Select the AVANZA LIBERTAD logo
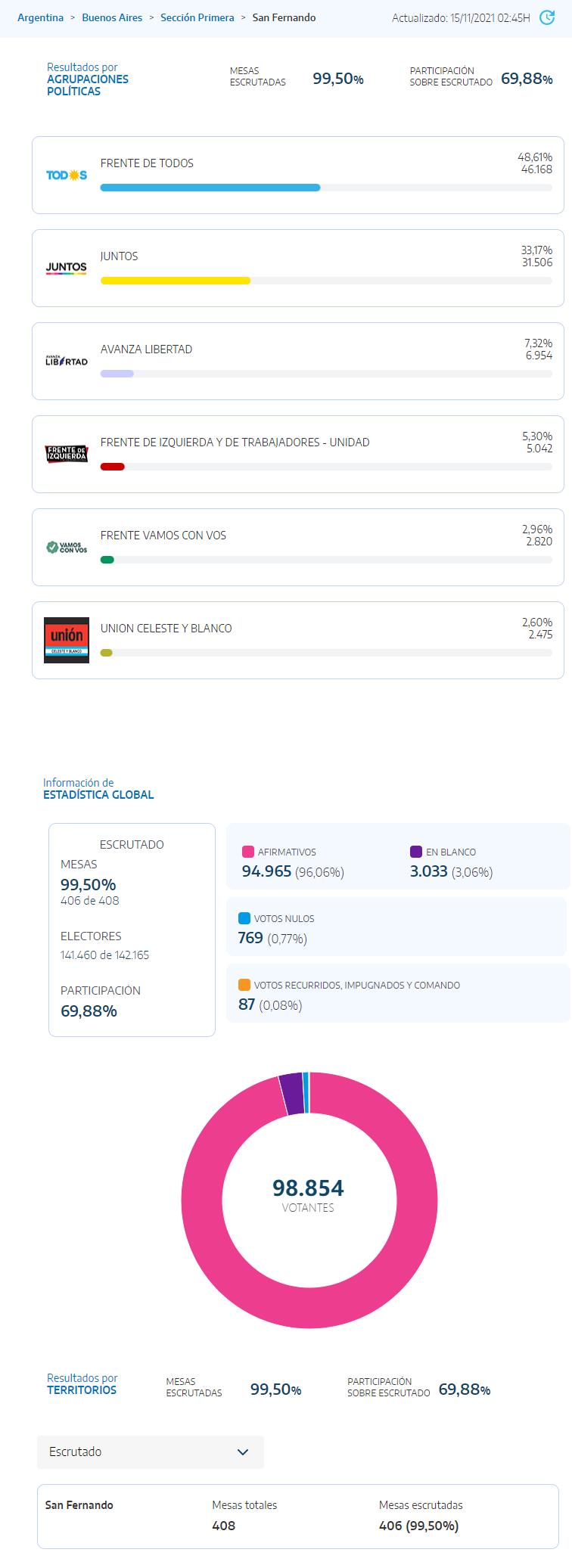Viewport: 572px width, 1568px height. (x=67, y=361)
